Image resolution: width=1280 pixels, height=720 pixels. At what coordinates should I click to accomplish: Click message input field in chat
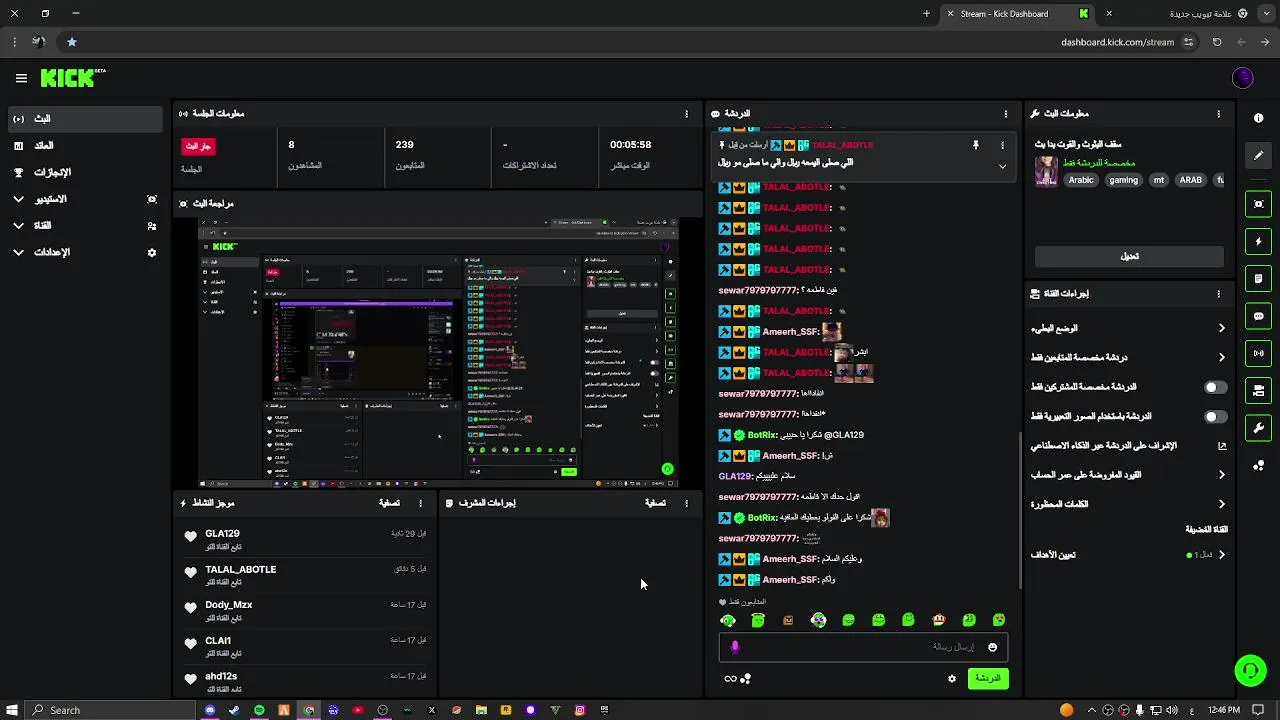tap(863, 647)
